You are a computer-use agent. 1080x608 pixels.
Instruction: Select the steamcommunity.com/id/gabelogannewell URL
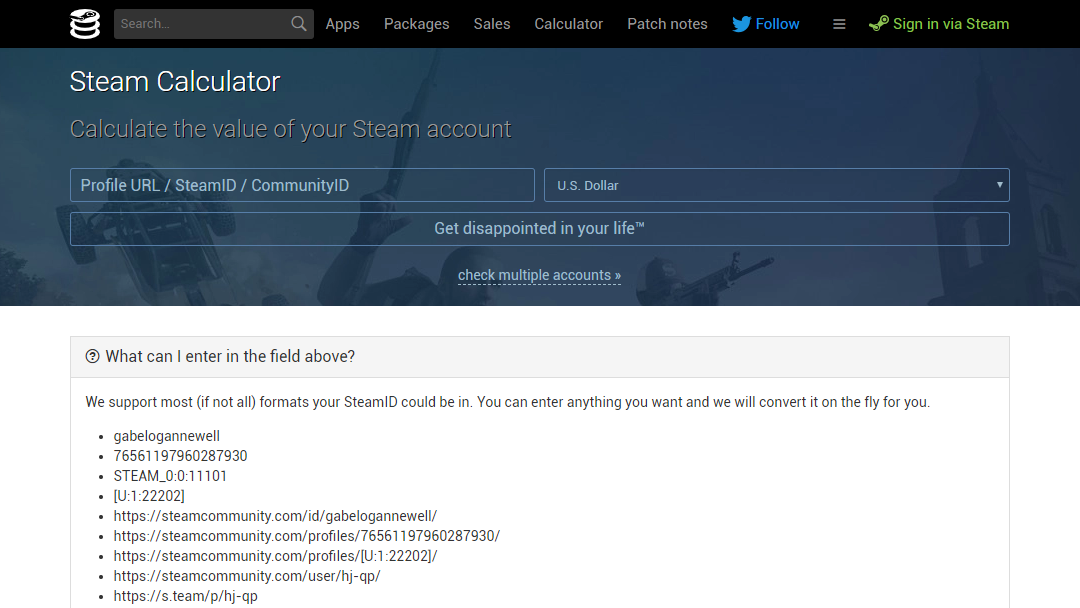click(x=276, y=516)
